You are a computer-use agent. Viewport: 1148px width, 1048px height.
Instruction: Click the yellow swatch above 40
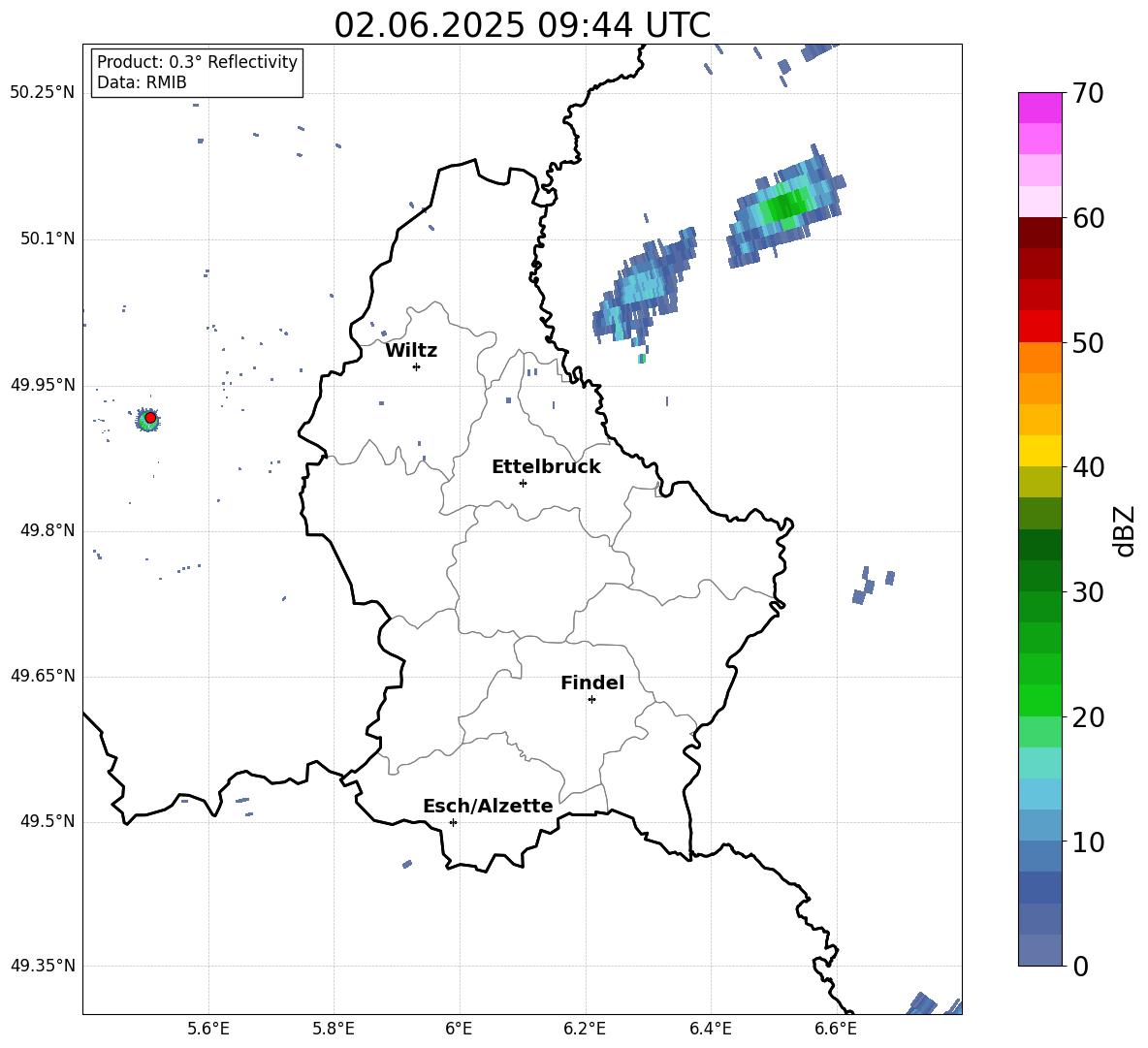pyautogui.click(x=1039, y=451)
